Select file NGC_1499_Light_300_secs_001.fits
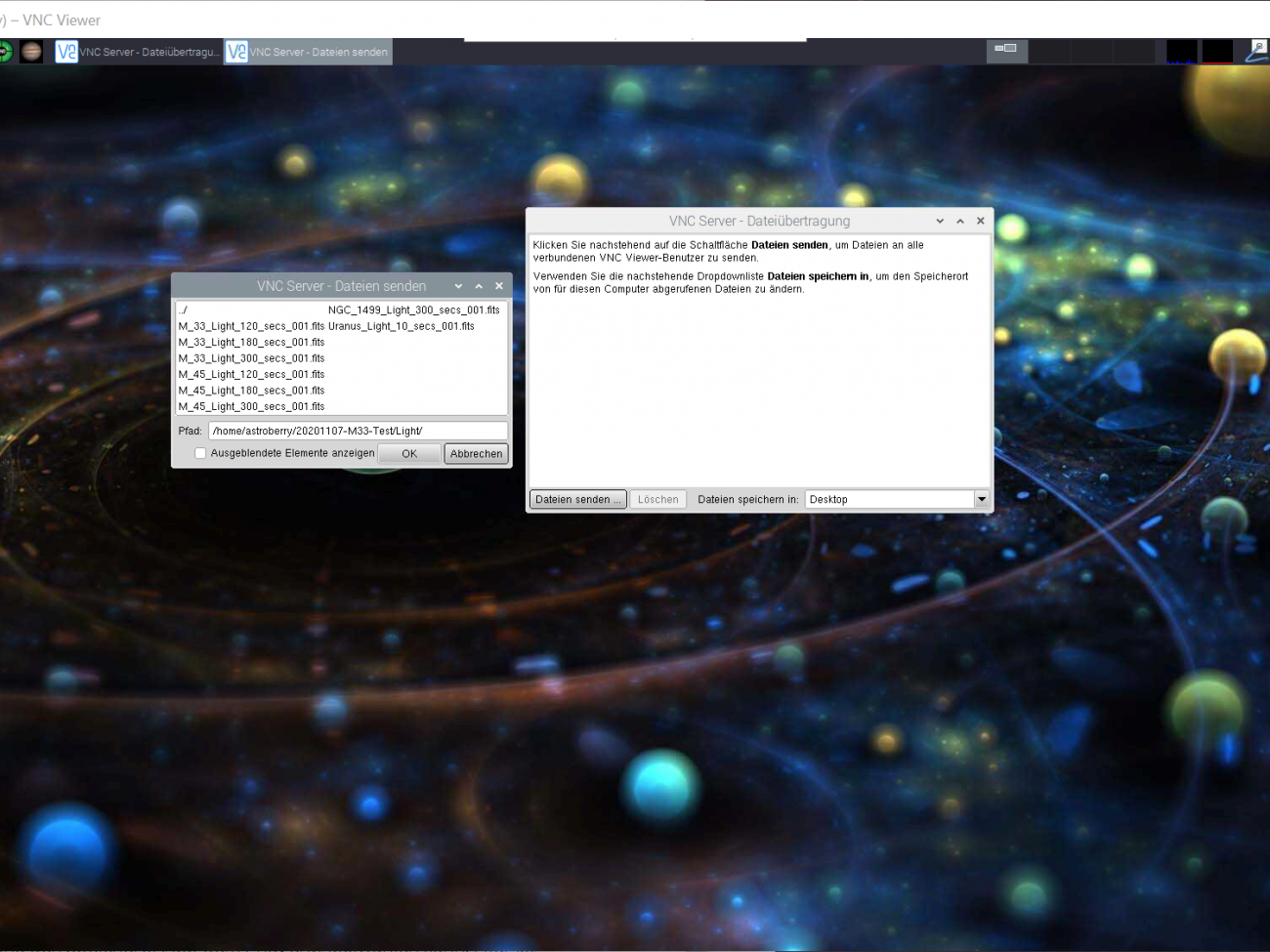1270x952 pixels. (414, 310)
